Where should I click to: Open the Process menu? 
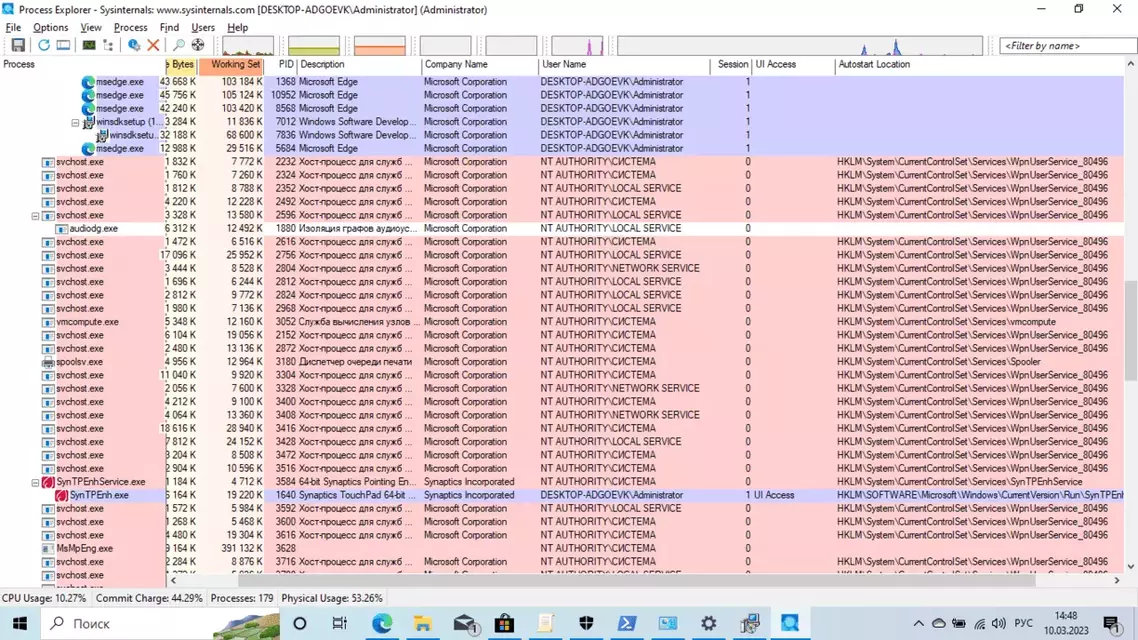coord(131,28)
